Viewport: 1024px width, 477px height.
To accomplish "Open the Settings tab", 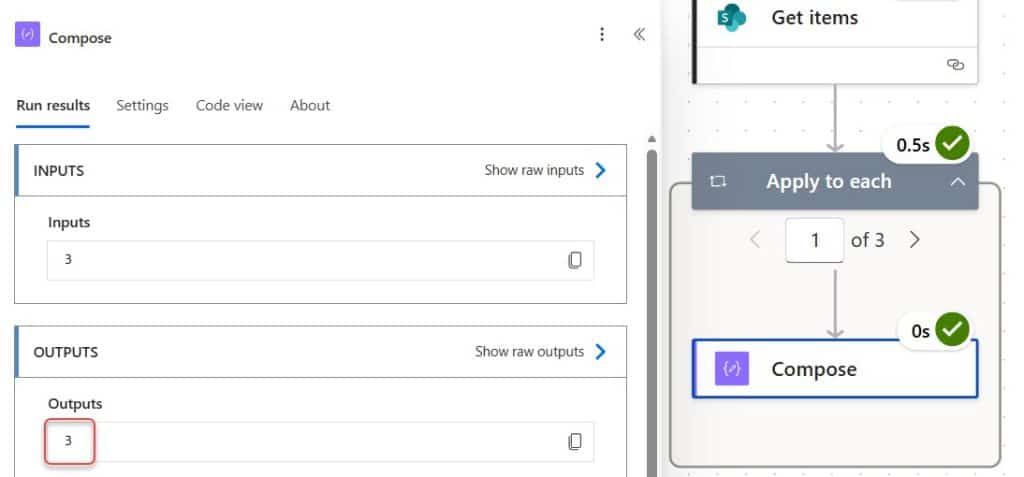I will pos(142,105).
